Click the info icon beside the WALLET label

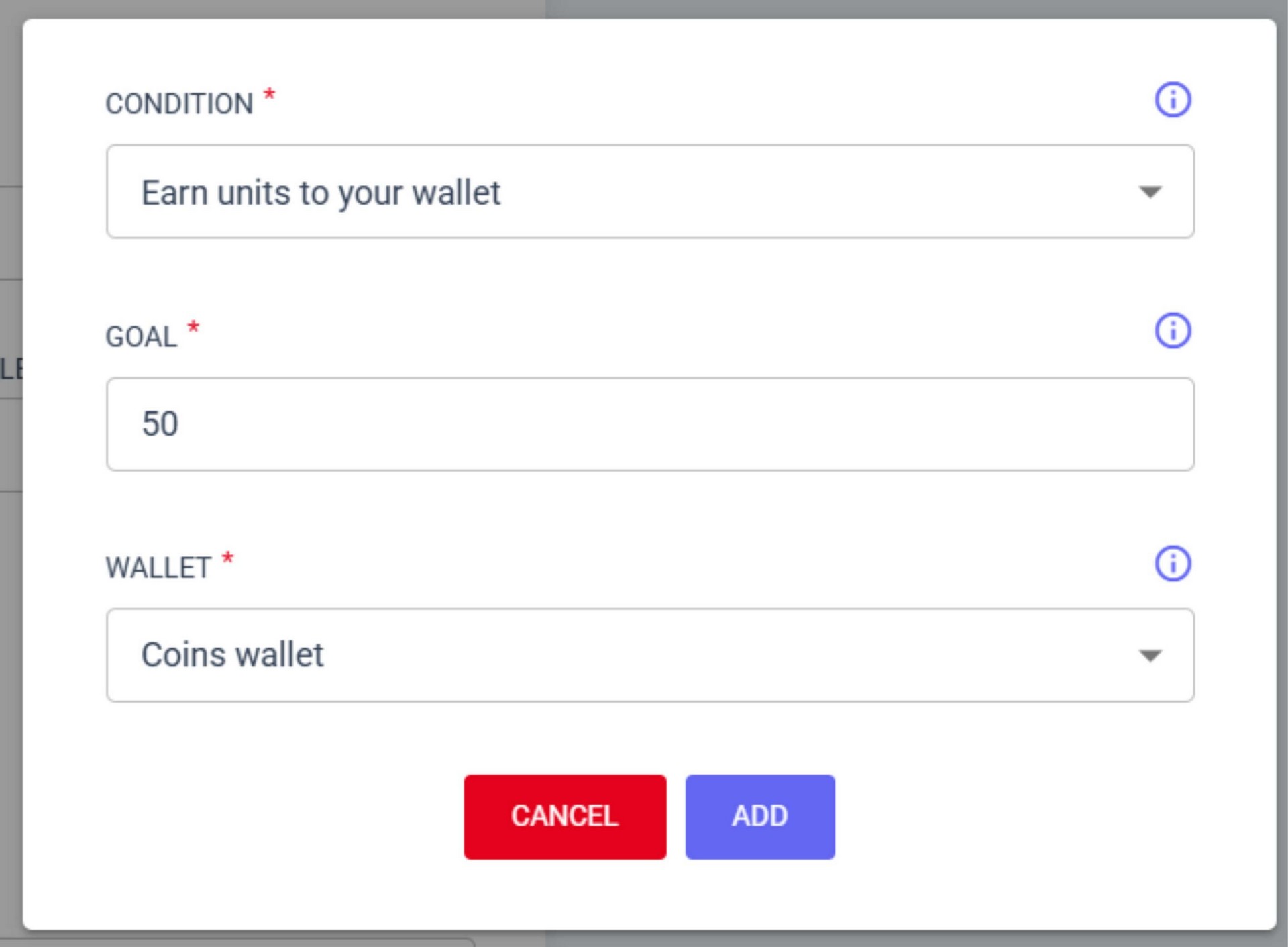tap(1172, 563)
